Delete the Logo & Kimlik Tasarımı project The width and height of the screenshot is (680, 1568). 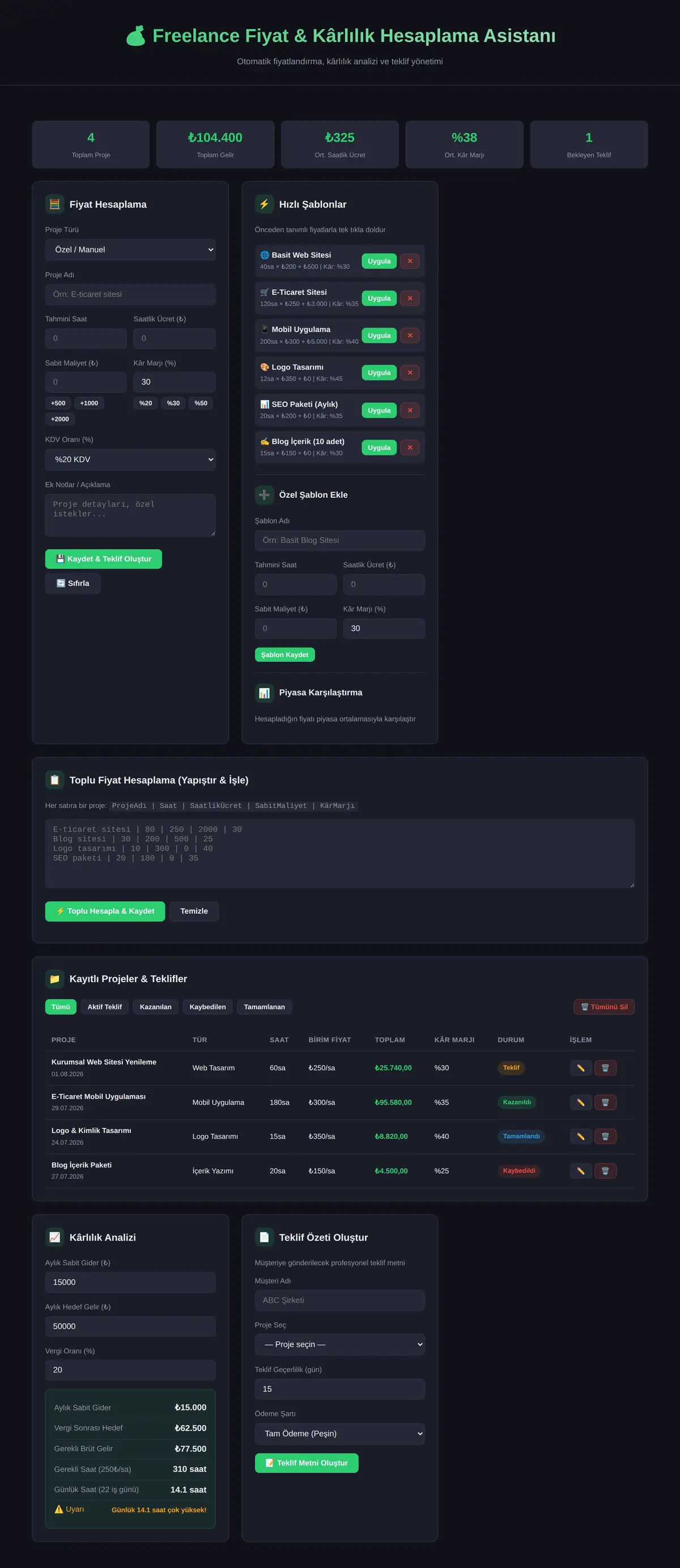click(605, 1136)
